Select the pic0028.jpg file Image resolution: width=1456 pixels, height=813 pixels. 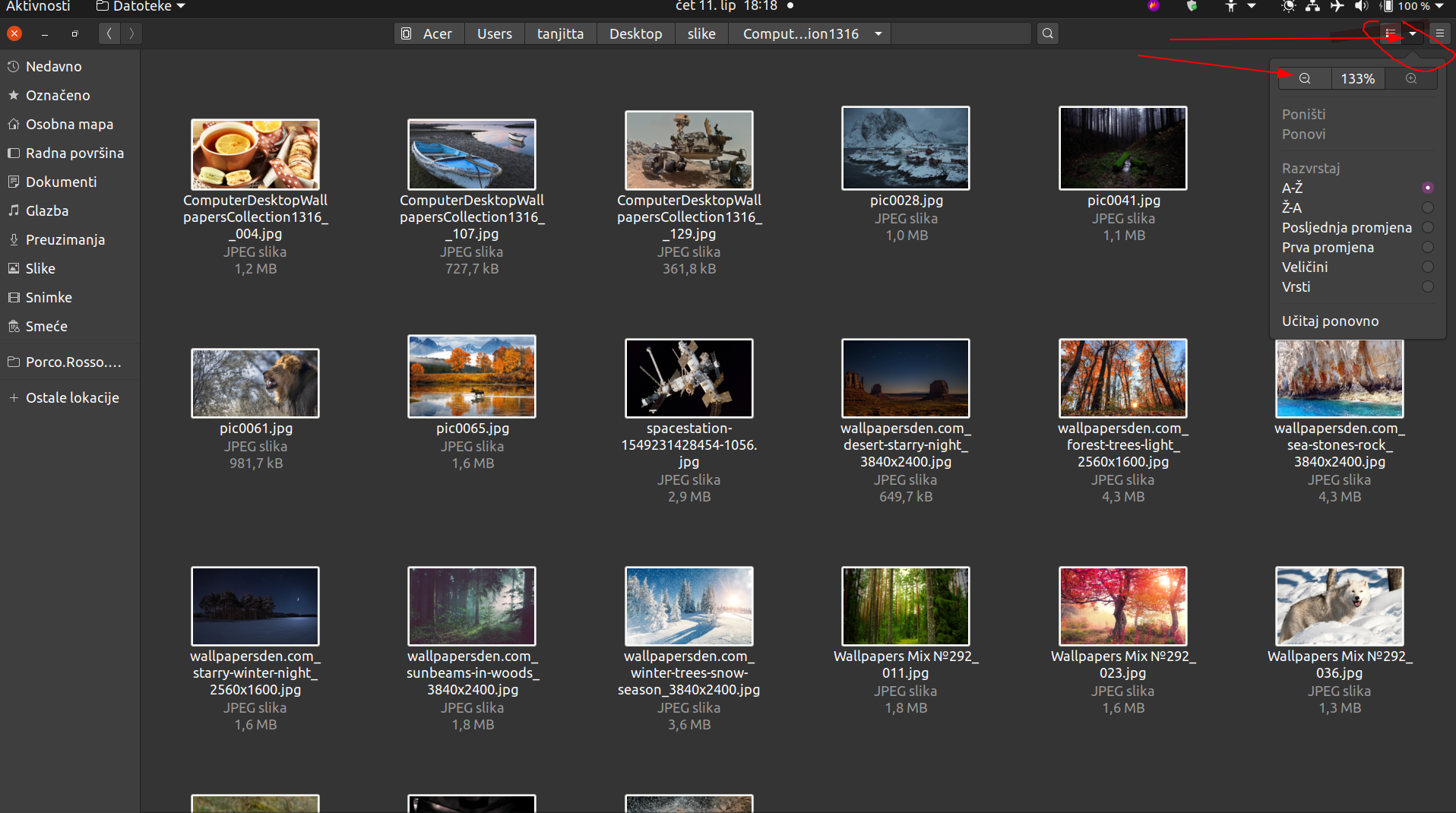click(906, 148)
